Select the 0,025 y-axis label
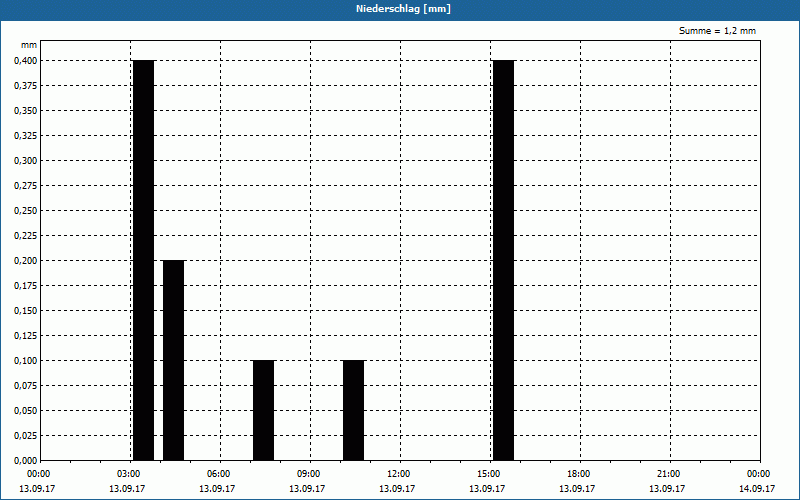 coord(26,436)
